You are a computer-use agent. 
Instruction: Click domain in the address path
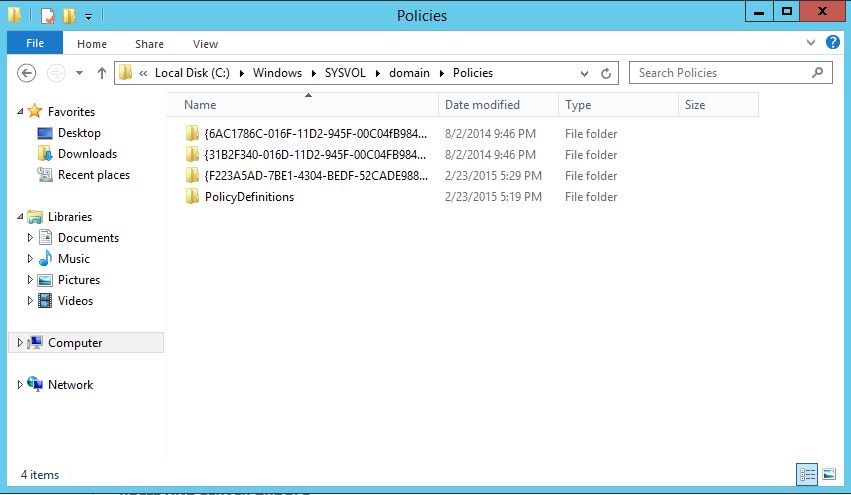(x=409, y=73)
